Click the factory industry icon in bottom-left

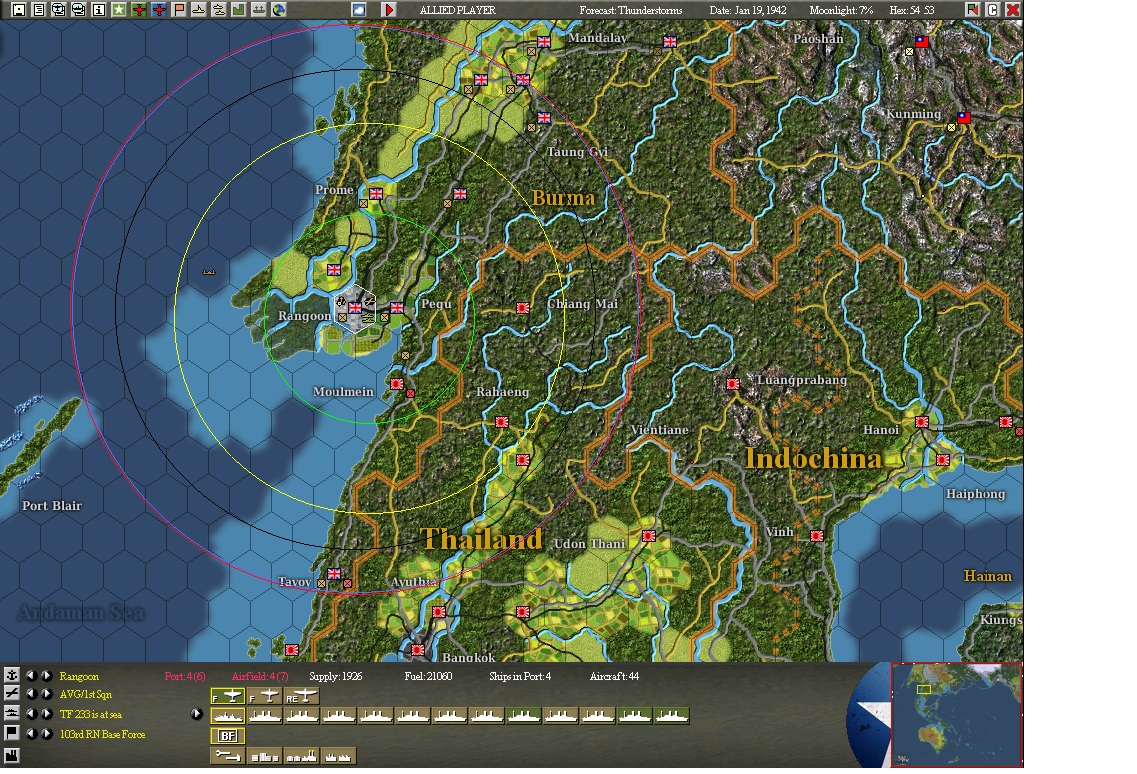tap(12, 756)
